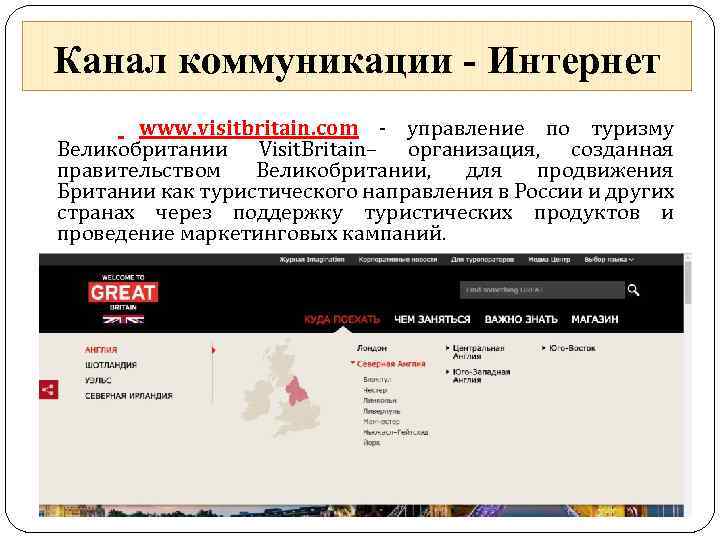The width and height of the screenshot is (720, 540).
Task: Select АНГЛИЯ in the region list
Action: coord(101,350)
